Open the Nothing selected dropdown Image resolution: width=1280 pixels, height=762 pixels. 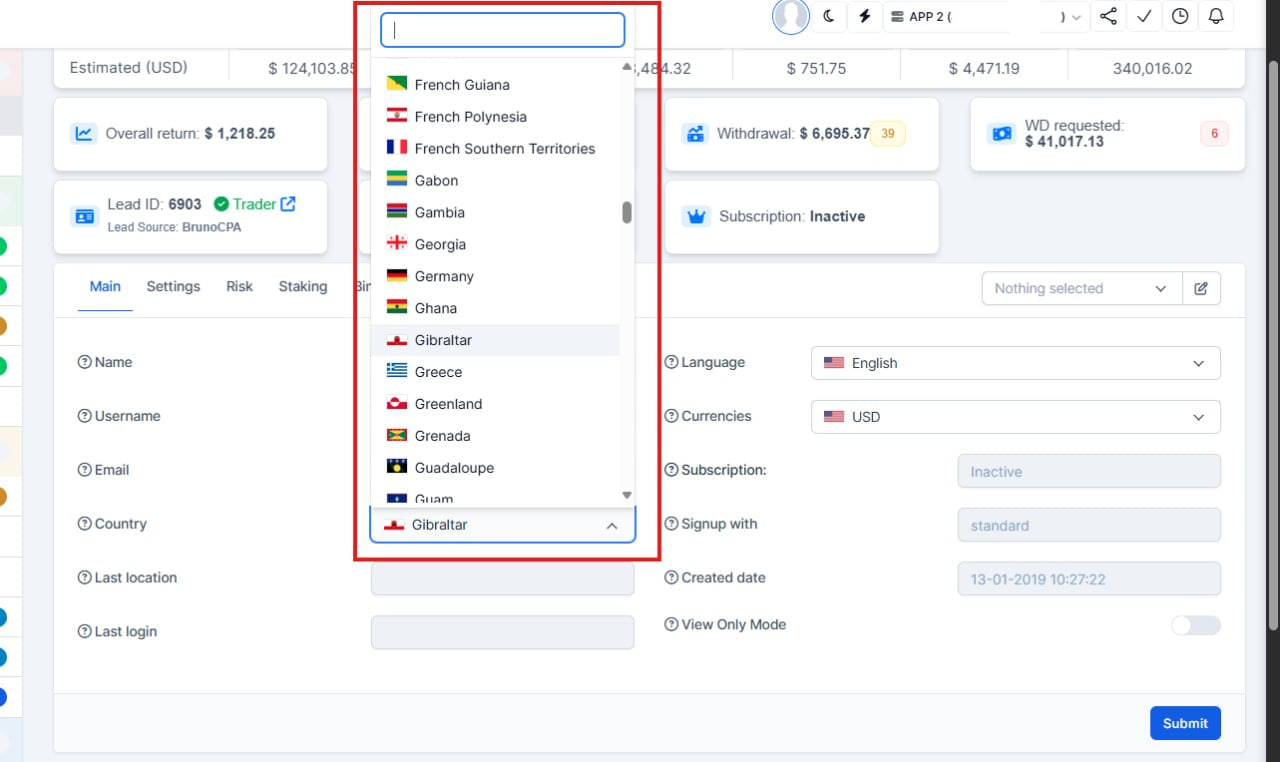coord(1082,288)
